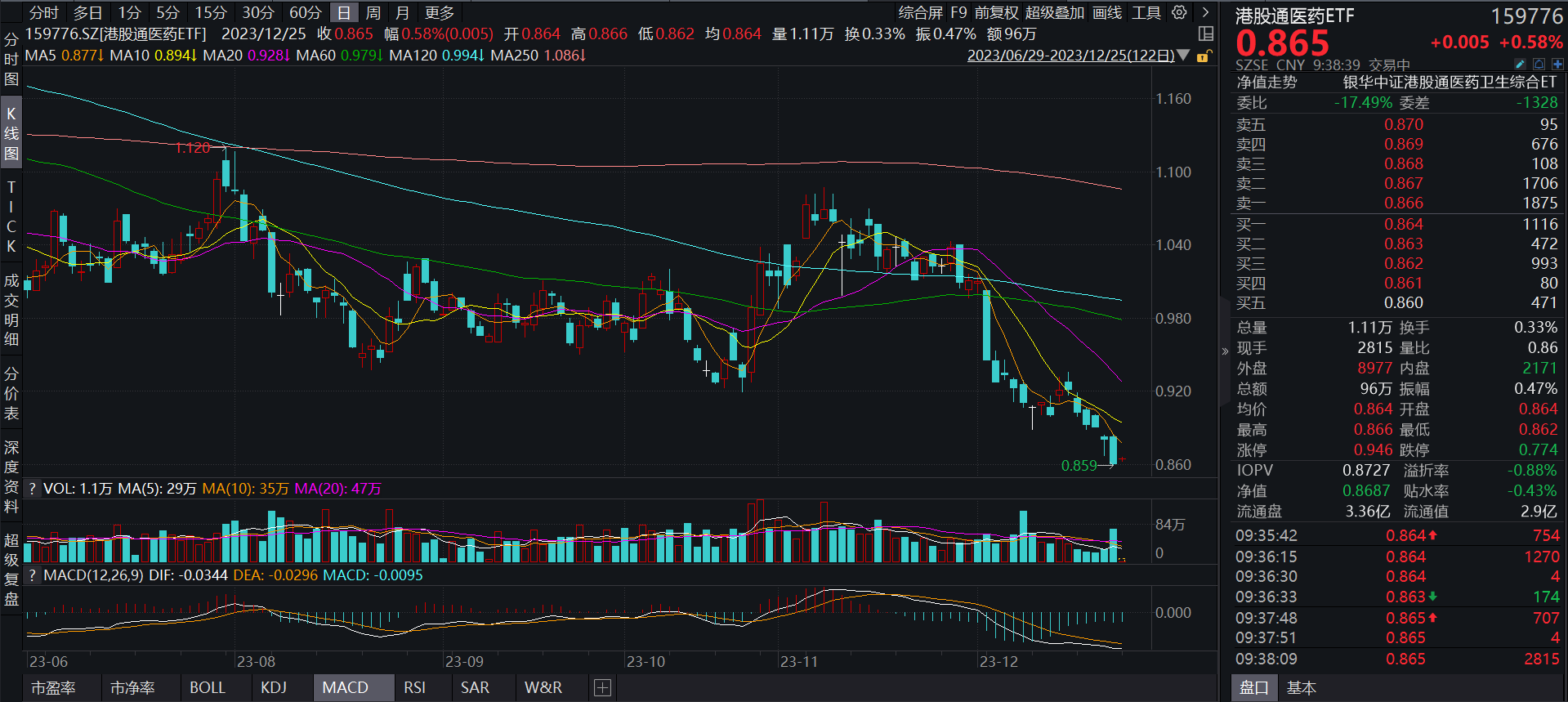Viewport: 1568px width, 702px height.
Task: Click the 净值走势 link
Action: [1266, 82]
